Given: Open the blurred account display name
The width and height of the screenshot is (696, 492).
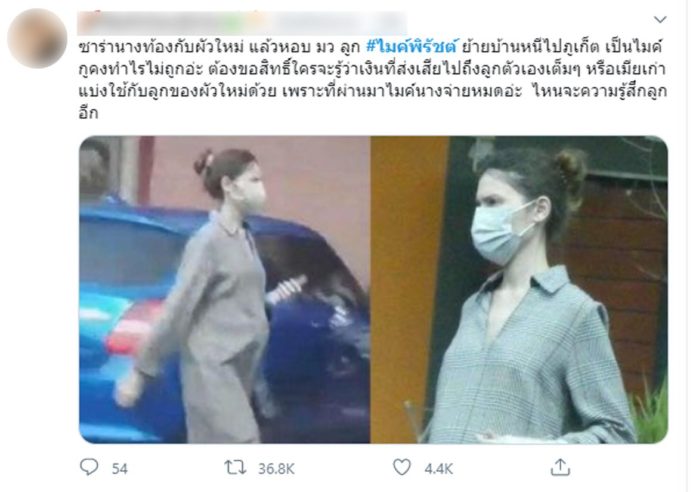Looking at the screenshot, I should click(242, 23).
